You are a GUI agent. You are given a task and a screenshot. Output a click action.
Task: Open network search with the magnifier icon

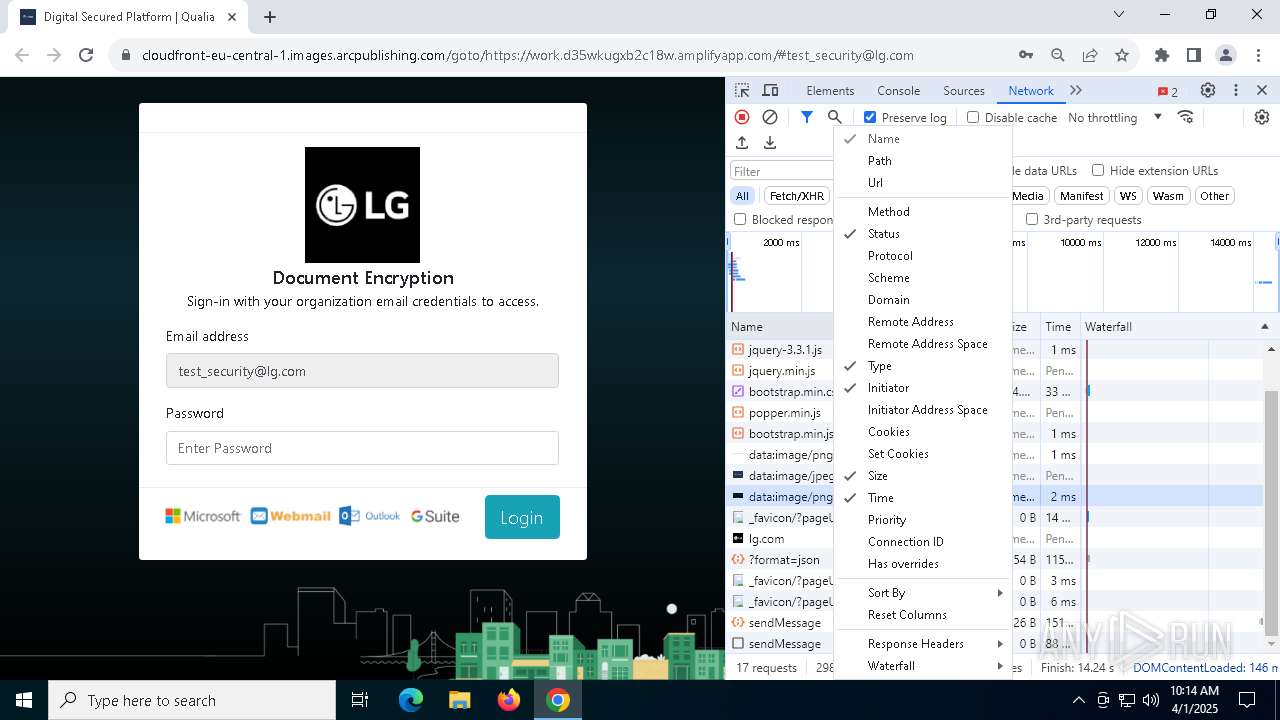click(x=835, y=117)
